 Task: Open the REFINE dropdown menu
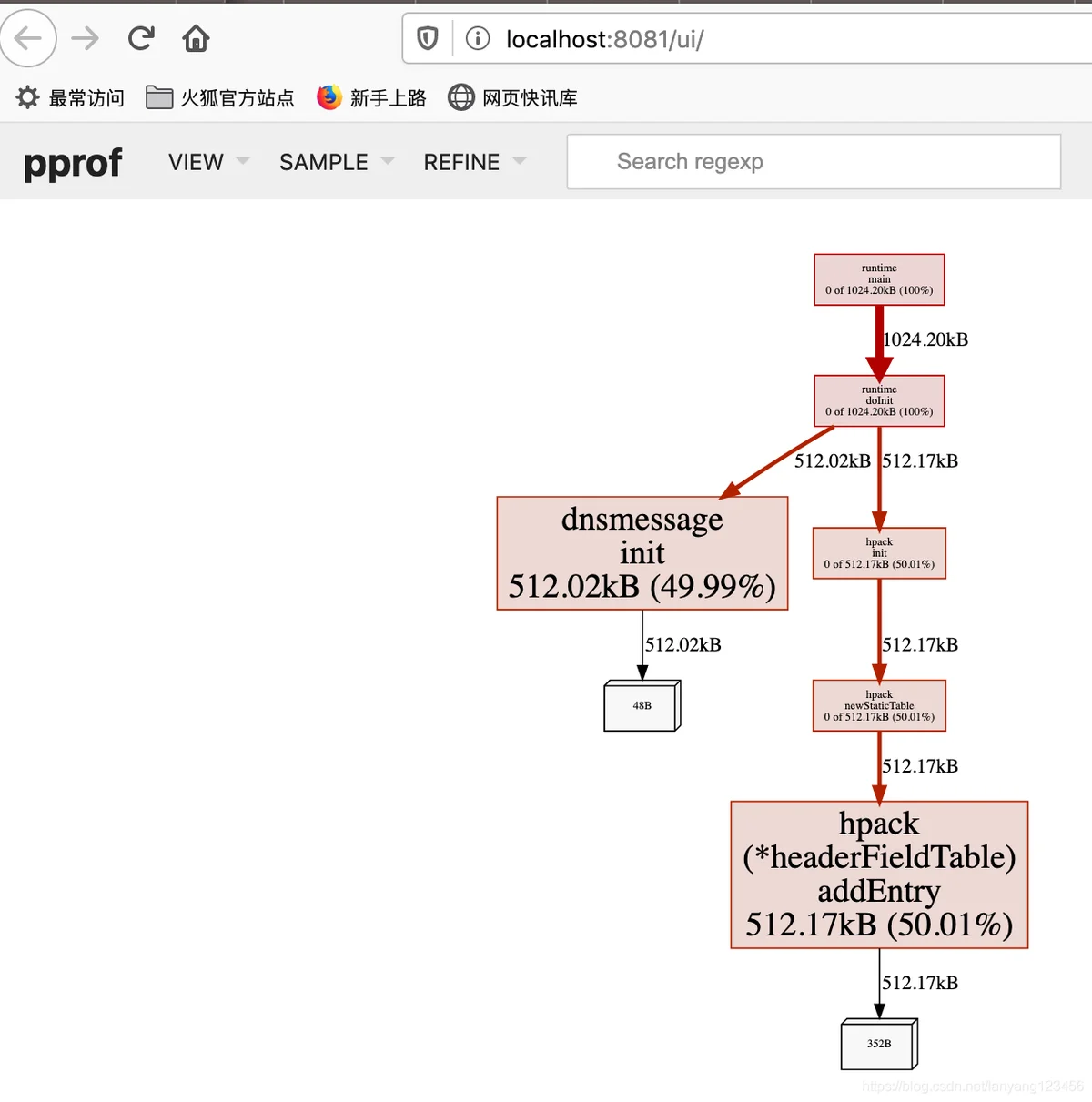coord(474,162)
